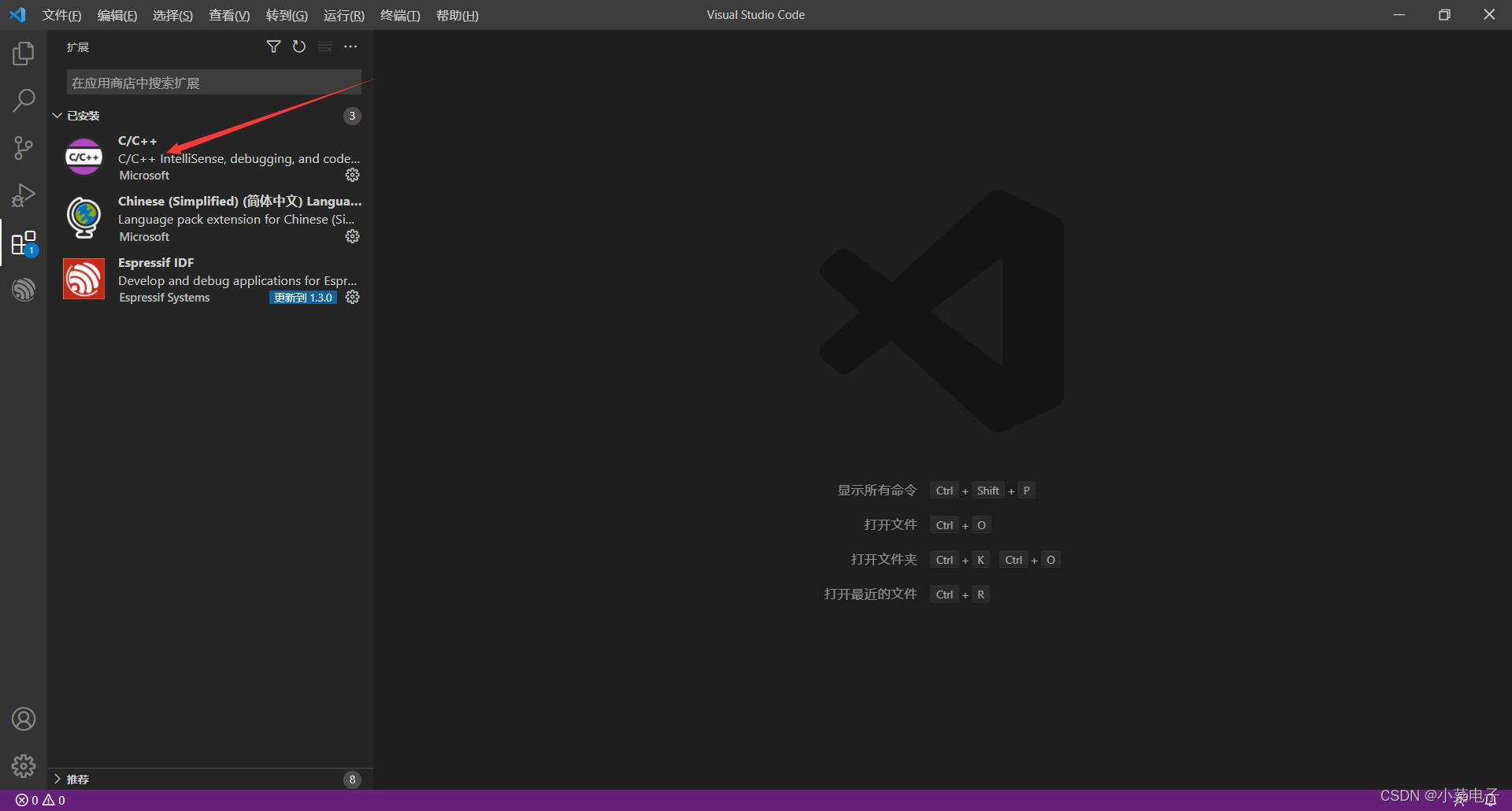
Task: Click Espressif Systems publisher name
Action: [x=165, y=298]
